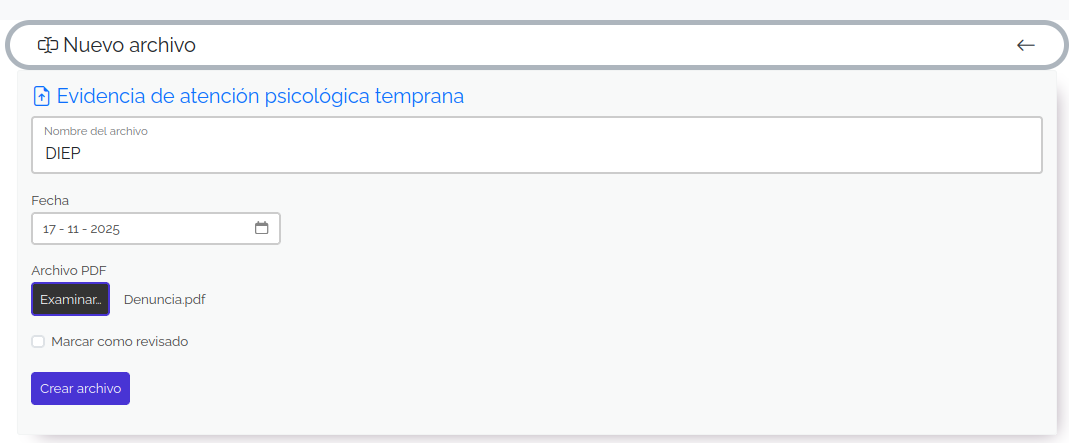The height and width of the screenshot is (443, 1069).
Task: Click the Denuncia.pdf selected file name
Action: [164, 299]
